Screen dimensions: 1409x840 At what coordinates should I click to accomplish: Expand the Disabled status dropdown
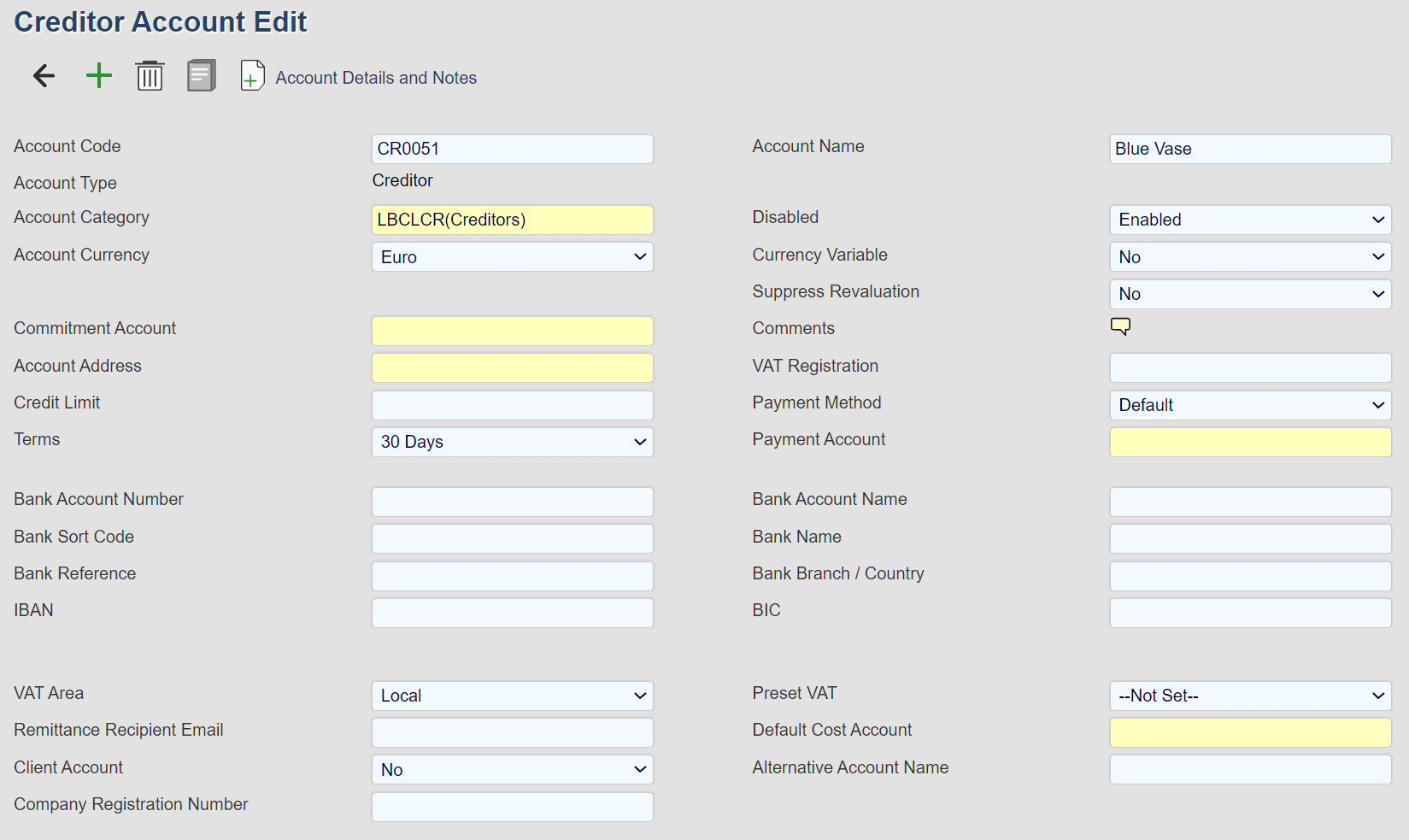pyautogui.click(x=1250, y=220)
